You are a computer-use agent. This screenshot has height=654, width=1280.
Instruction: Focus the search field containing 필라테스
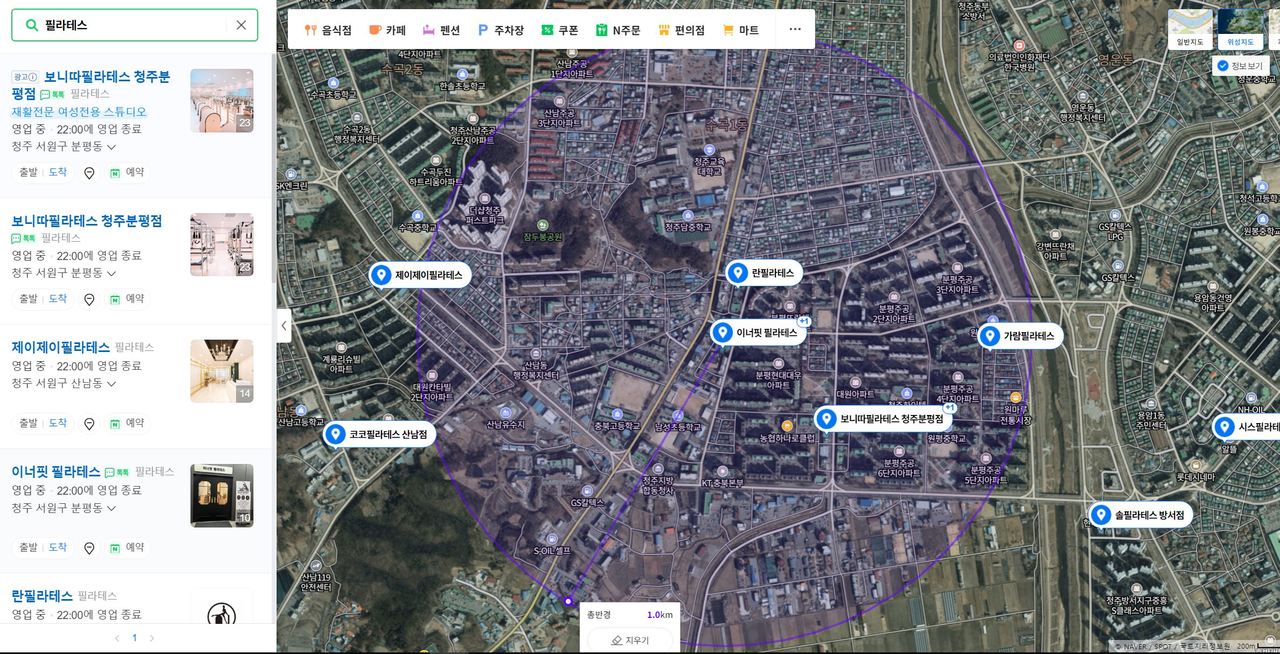pyautogui.click(x=134, y=25)
